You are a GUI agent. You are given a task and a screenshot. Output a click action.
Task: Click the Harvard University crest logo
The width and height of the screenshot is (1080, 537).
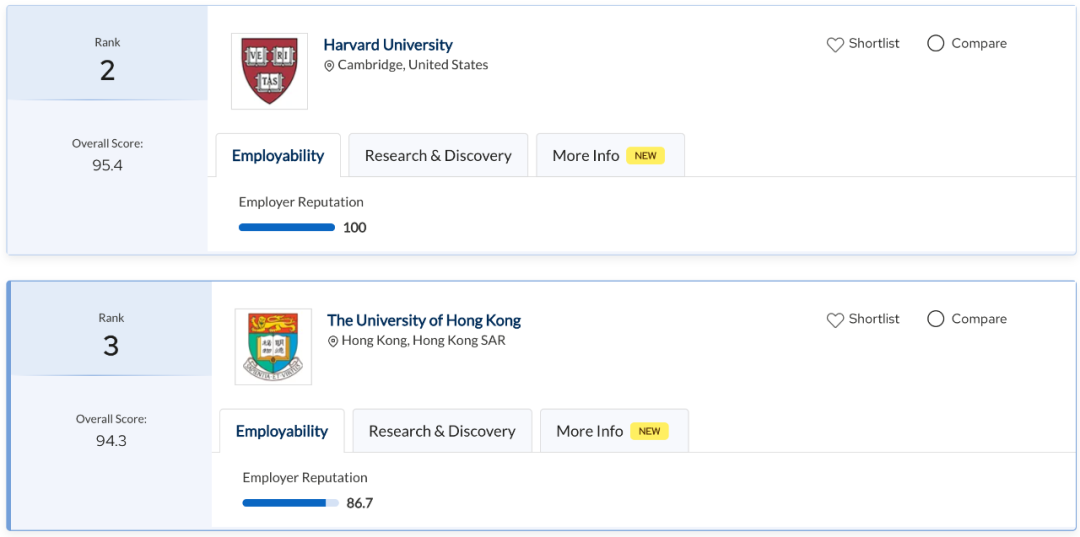[269, 71]
